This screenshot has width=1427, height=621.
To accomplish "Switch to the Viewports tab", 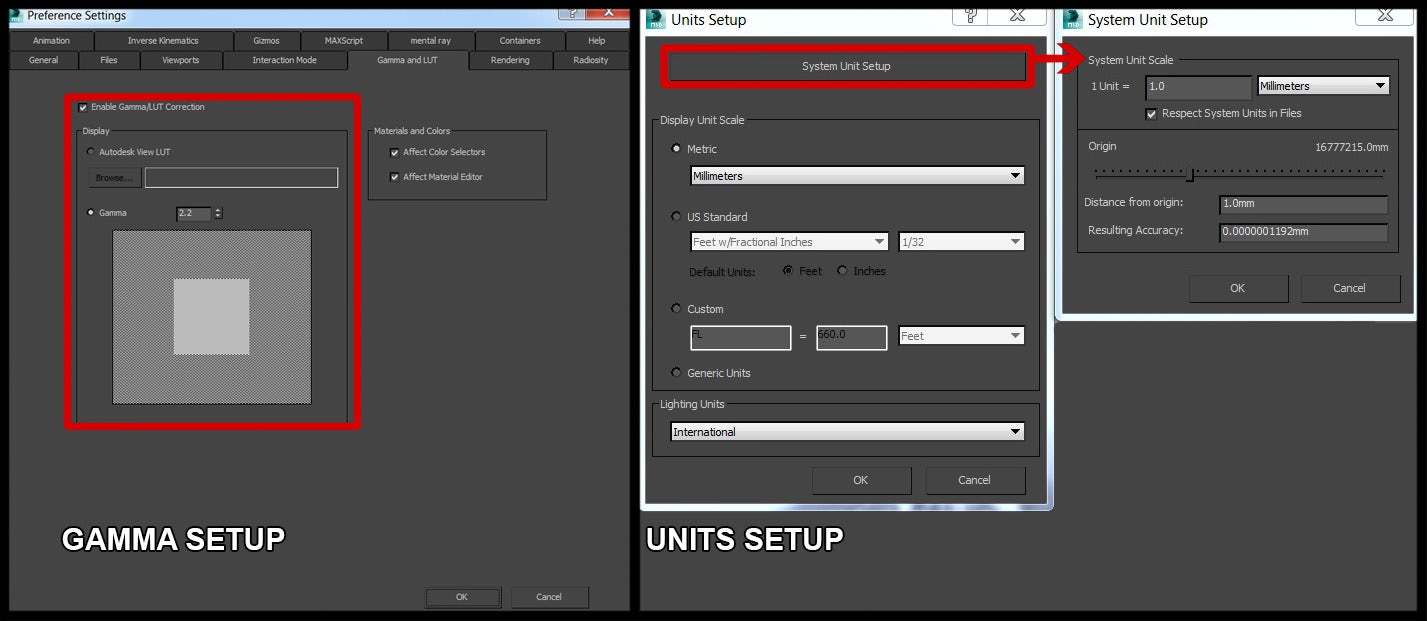I will point(180,60).
